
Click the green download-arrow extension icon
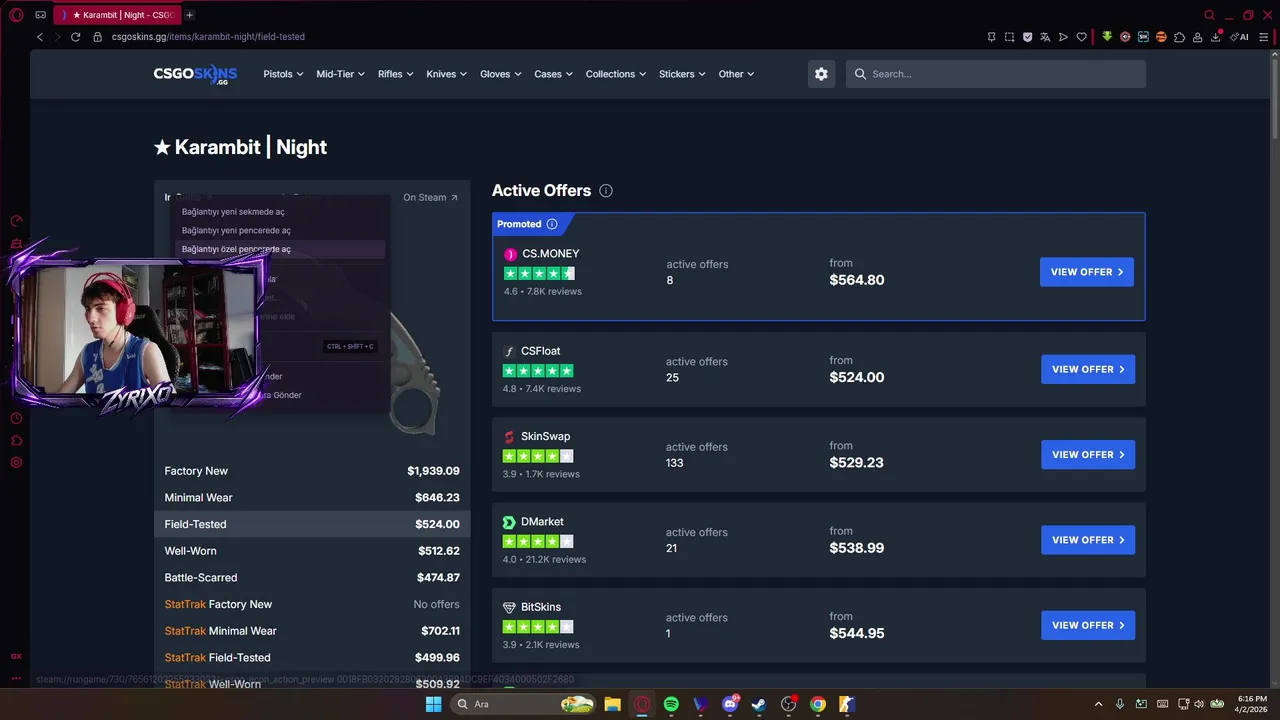[x=1107, y=37]
